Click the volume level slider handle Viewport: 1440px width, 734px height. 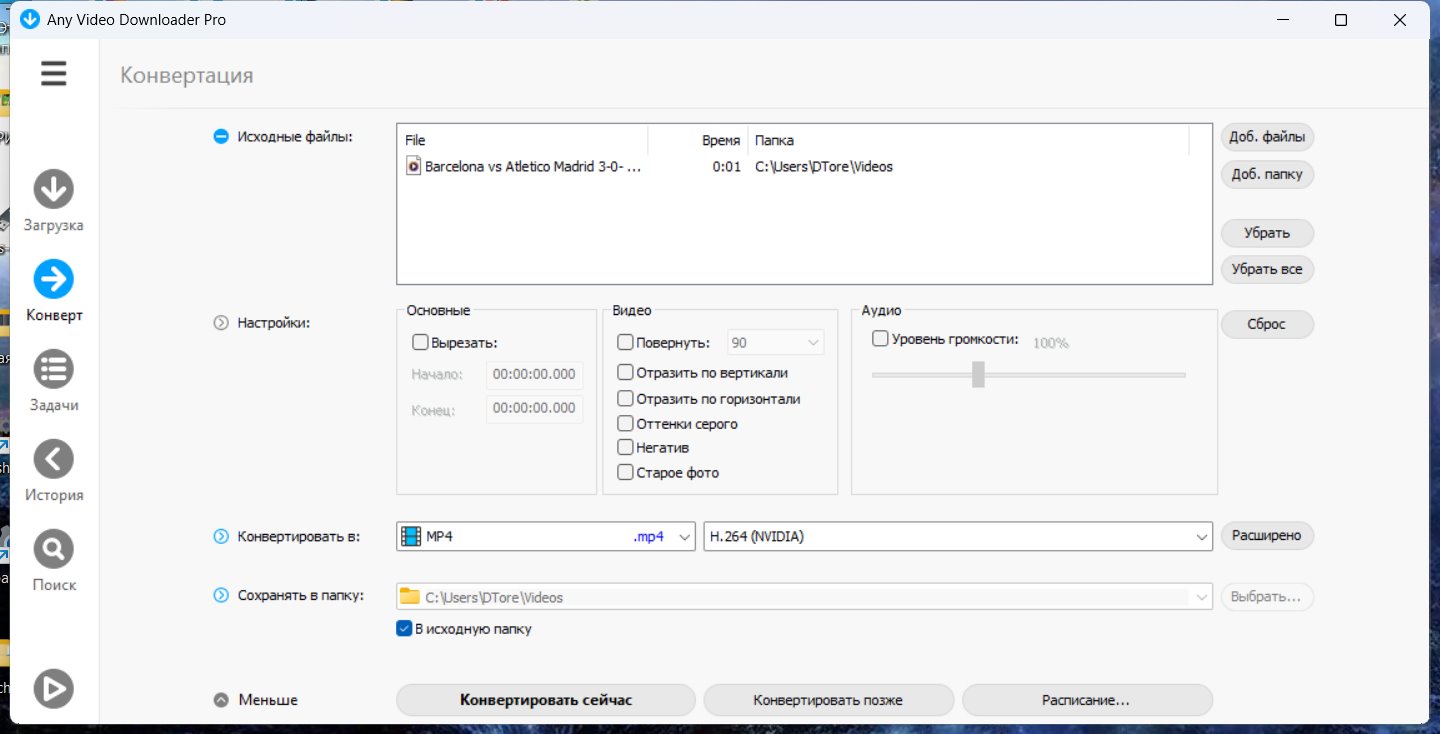[x=978, y=375]
